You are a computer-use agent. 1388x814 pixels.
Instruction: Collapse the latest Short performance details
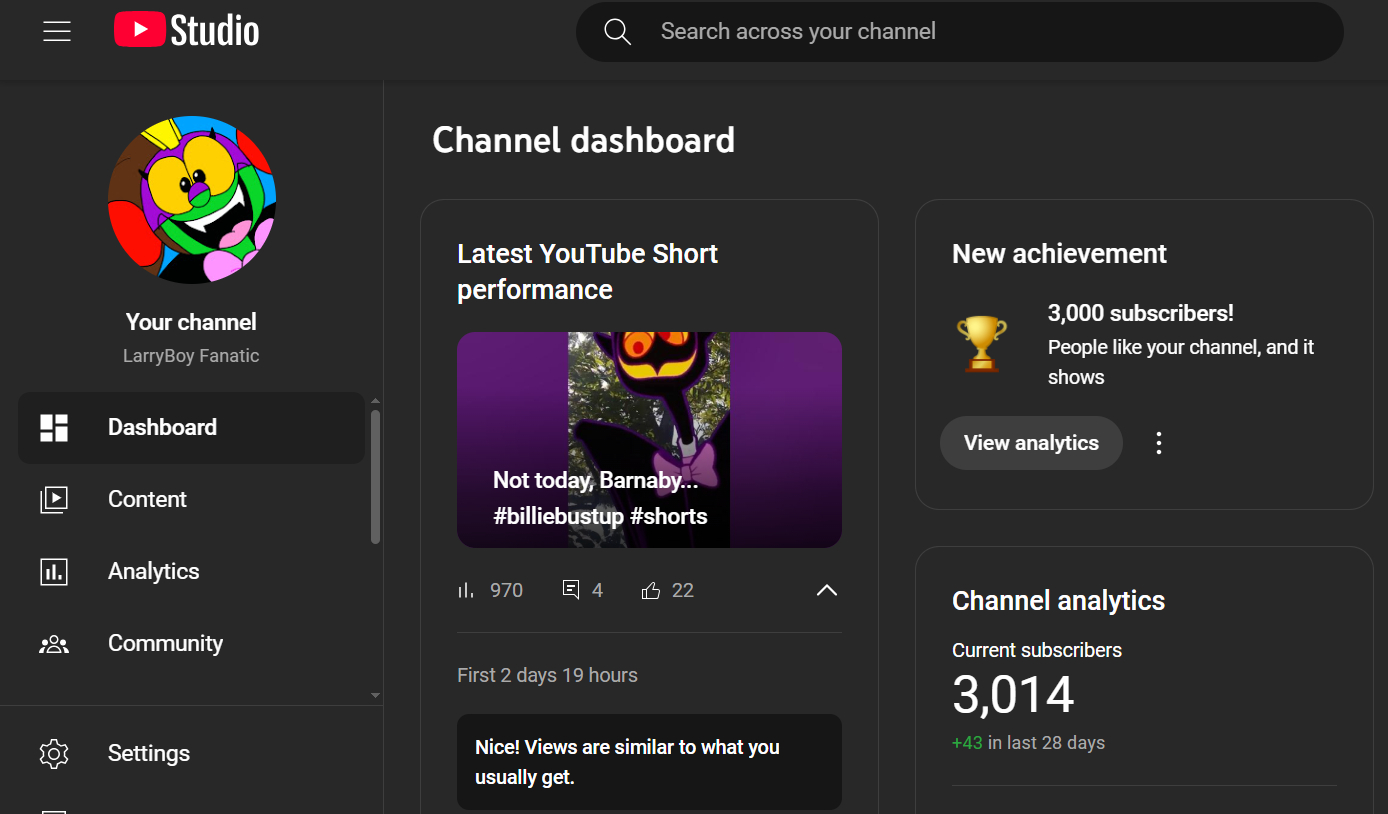tap(826, 590)
